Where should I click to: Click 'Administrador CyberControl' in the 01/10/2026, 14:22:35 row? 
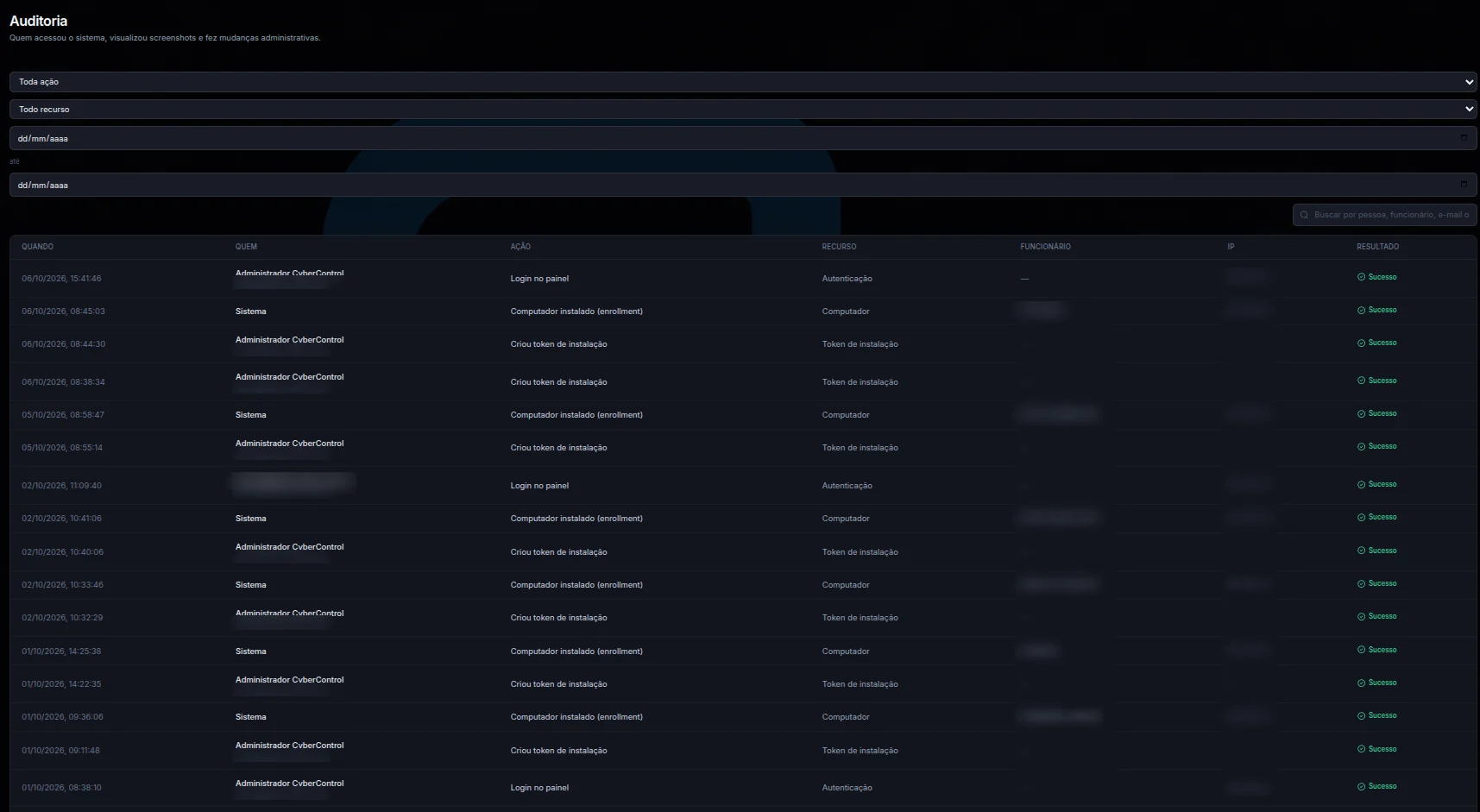289,680
